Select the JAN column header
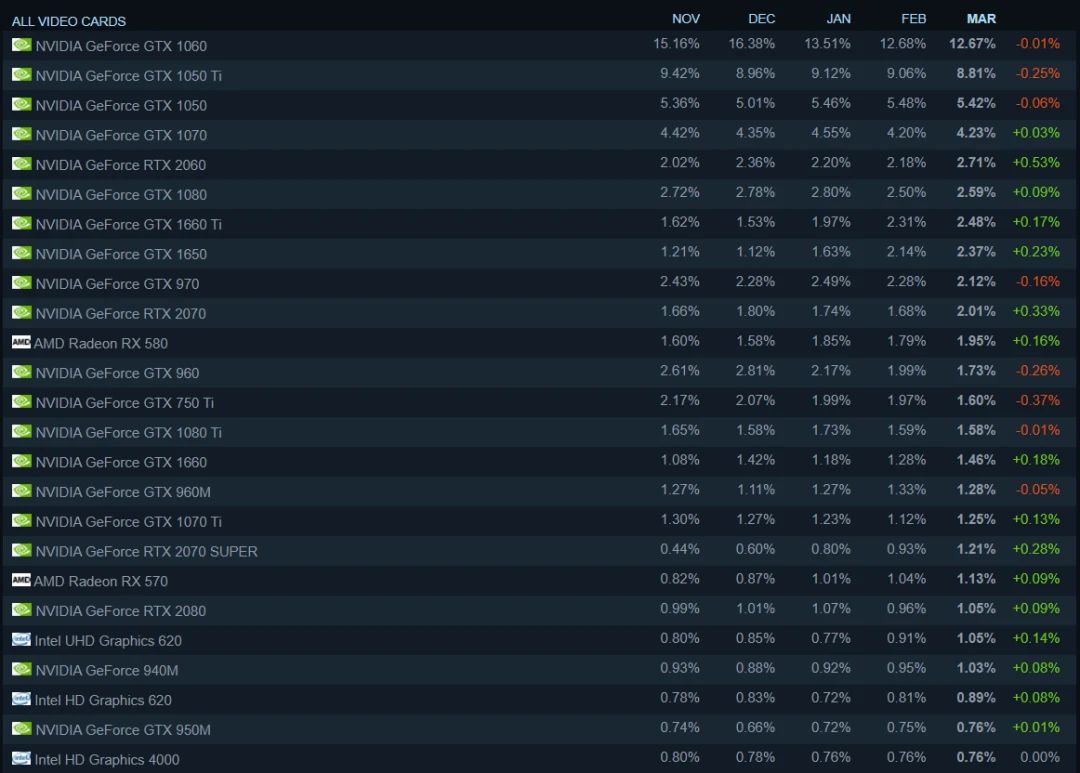This screenshot has width=1080, height=773. tap(838, 19)
